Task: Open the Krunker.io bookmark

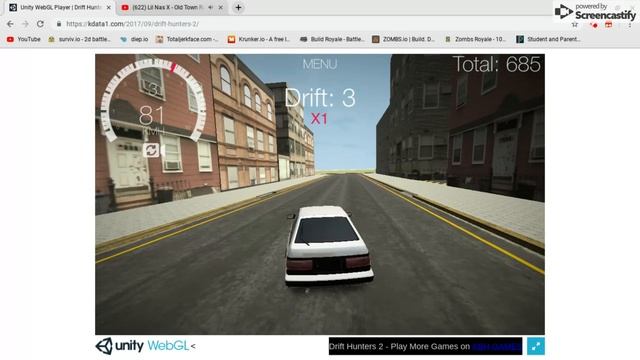Action: [259, 39]
